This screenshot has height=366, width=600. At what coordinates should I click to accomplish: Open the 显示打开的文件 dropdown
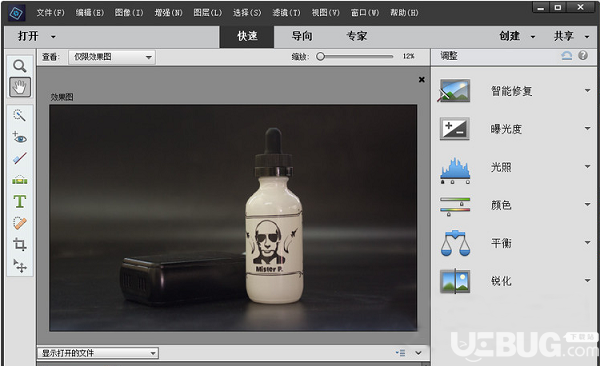[x=98, y=353]
